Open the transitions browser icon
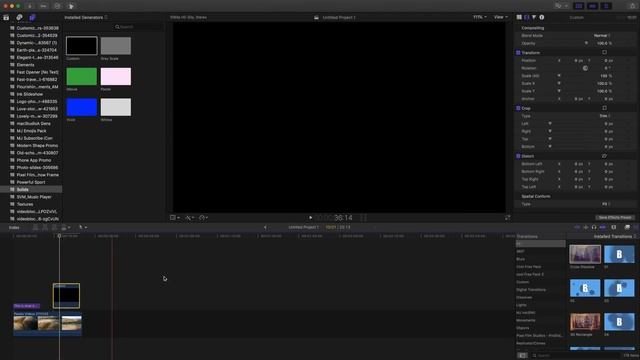The height and width of the screenshot is (360, 640). 636,227
